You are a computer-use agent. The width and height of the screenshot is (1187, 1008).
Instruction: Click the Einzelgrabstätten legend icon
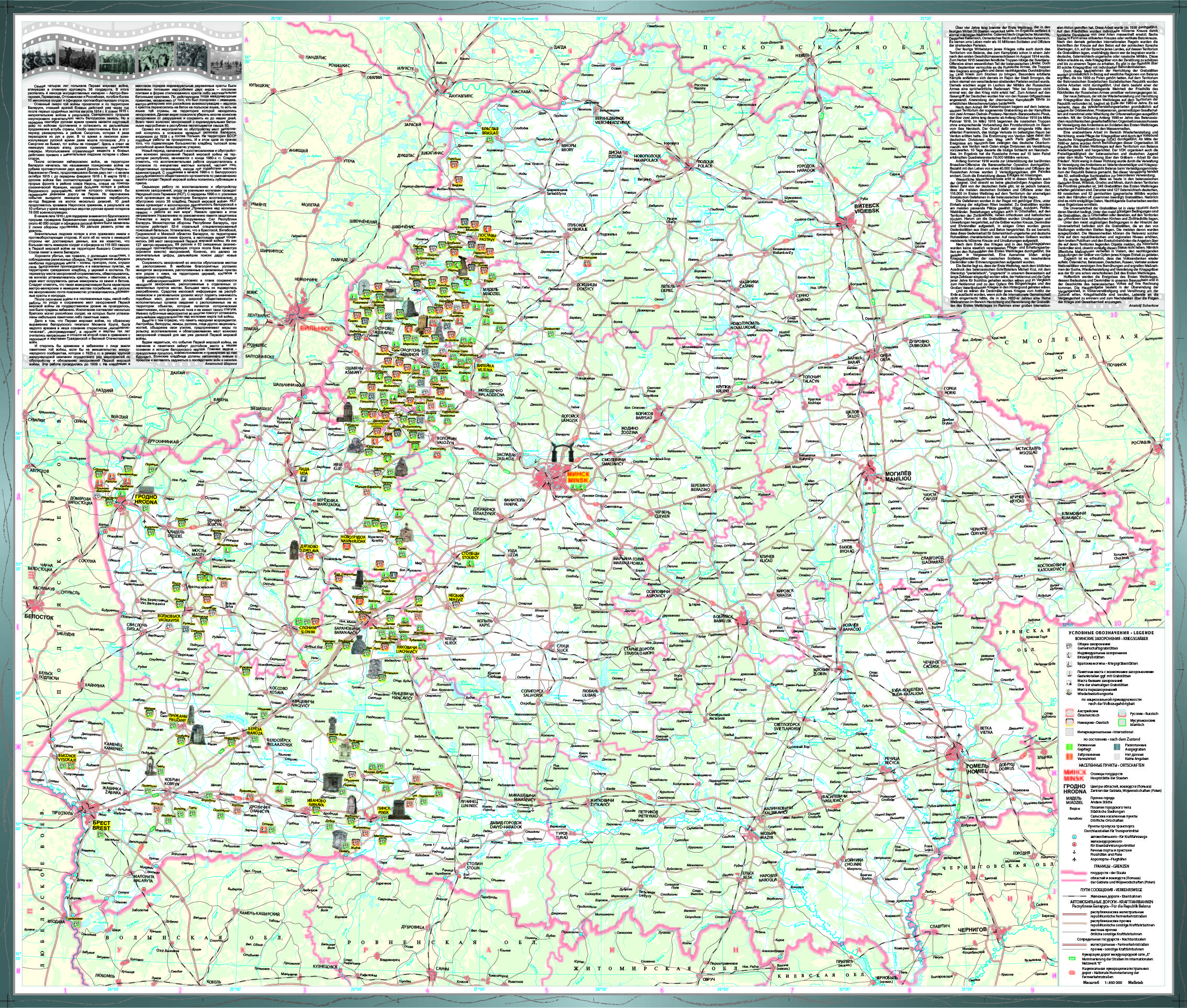pyautogui.click(x=1069, y=655)
